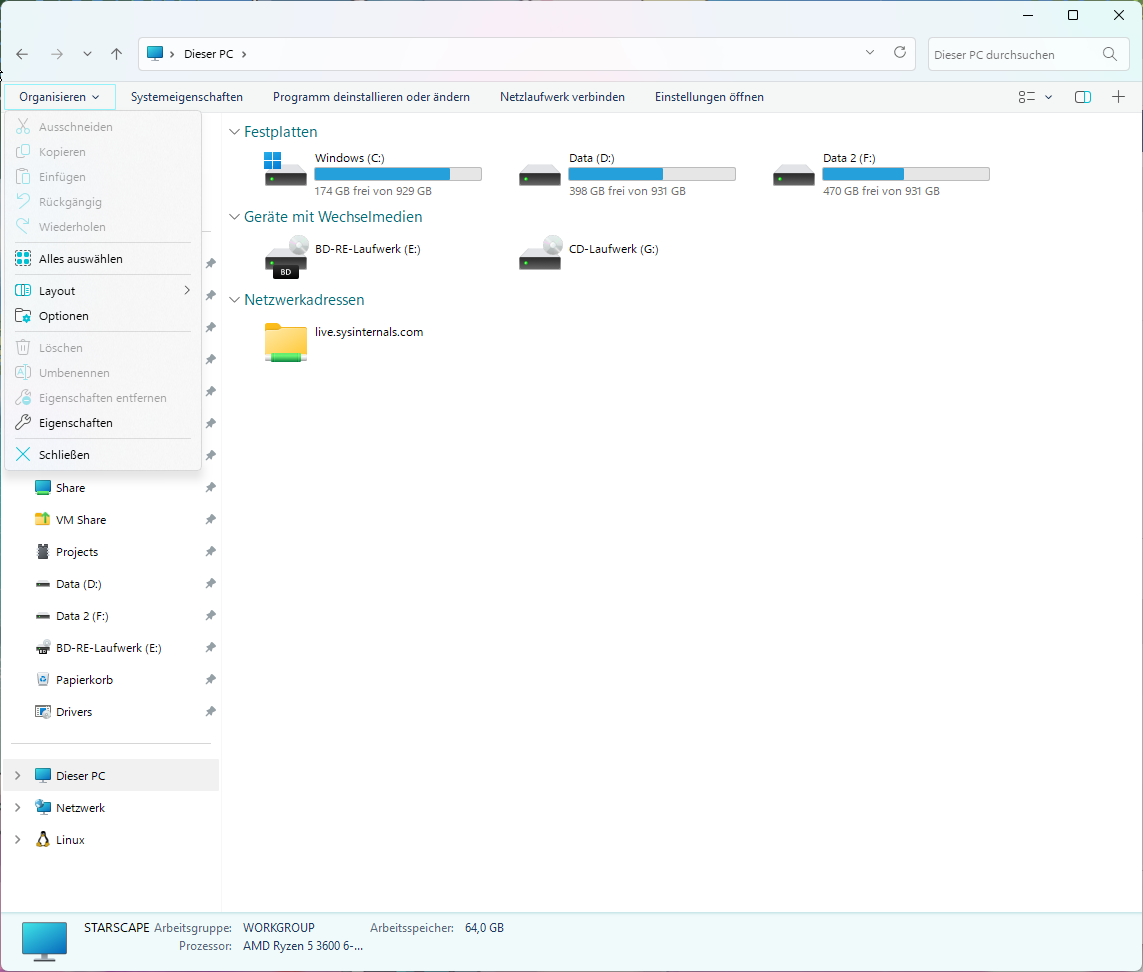
Task: Click the Windows (C:) drive icon
Action: pyautogui.click(x=286, y=169)
